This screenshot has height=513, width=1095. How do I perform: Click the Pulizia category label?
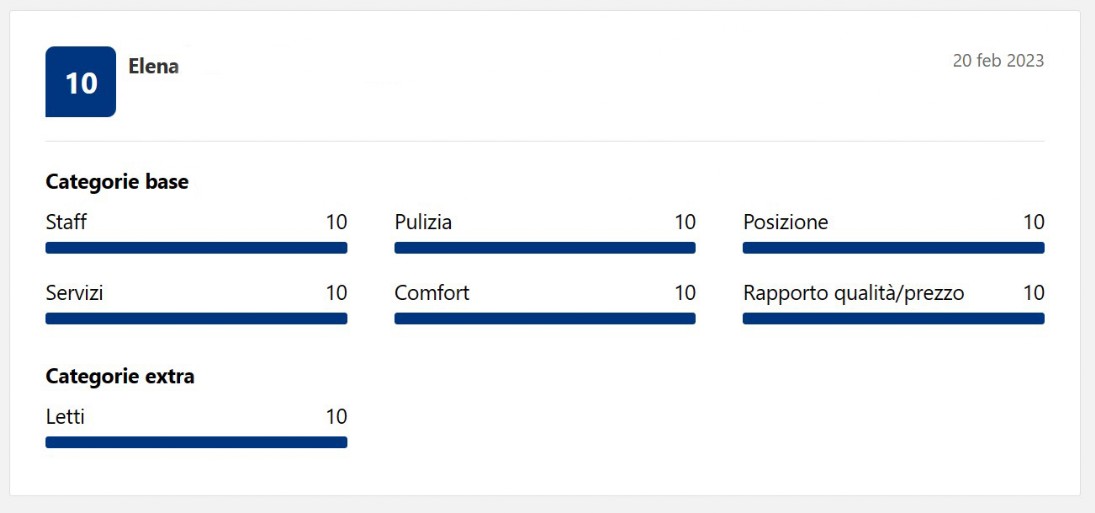(x=423, y=223)
